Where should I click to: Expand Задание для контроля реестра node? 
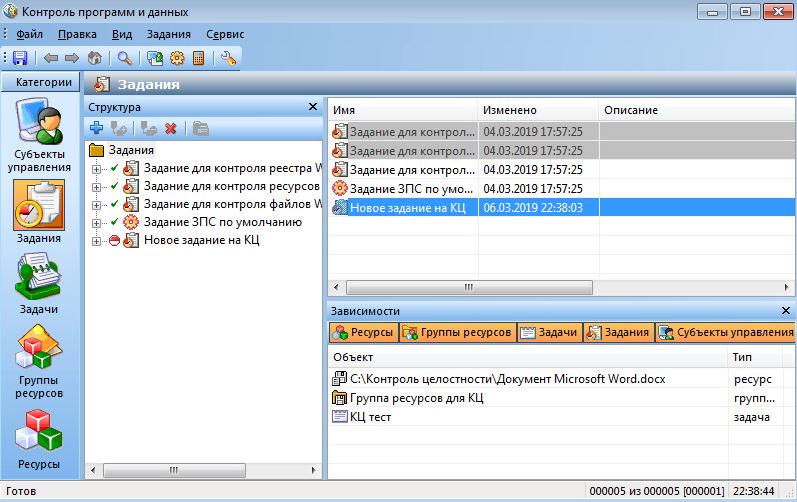click(96, 169)
